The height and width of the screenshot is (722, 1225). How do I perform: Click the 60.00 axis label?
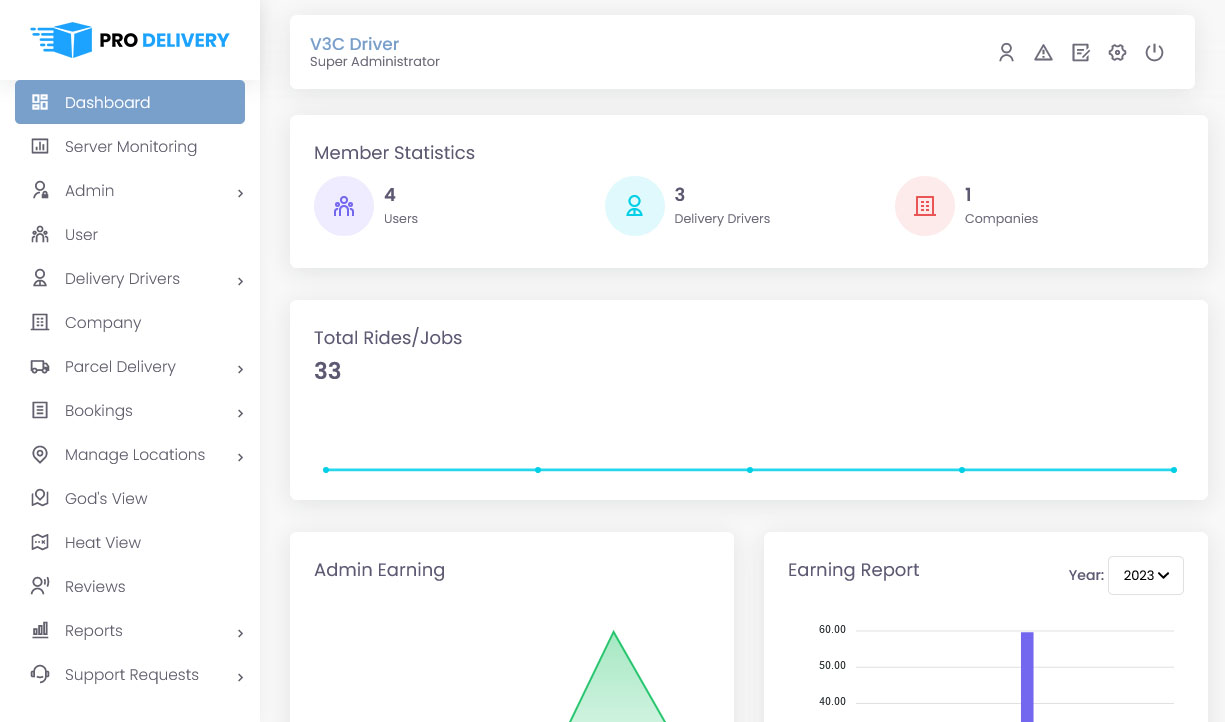point(832,629)
